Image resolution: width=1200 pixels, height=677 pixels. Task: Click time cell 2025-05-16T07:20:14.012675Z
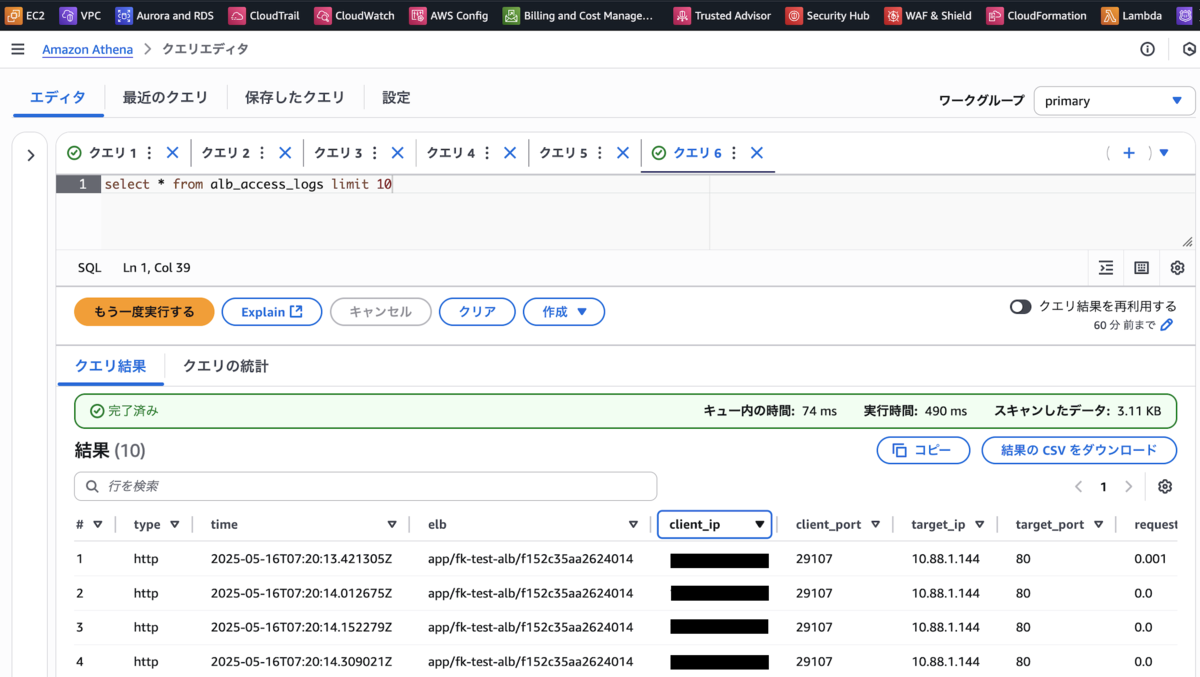(x=301, y=594)
